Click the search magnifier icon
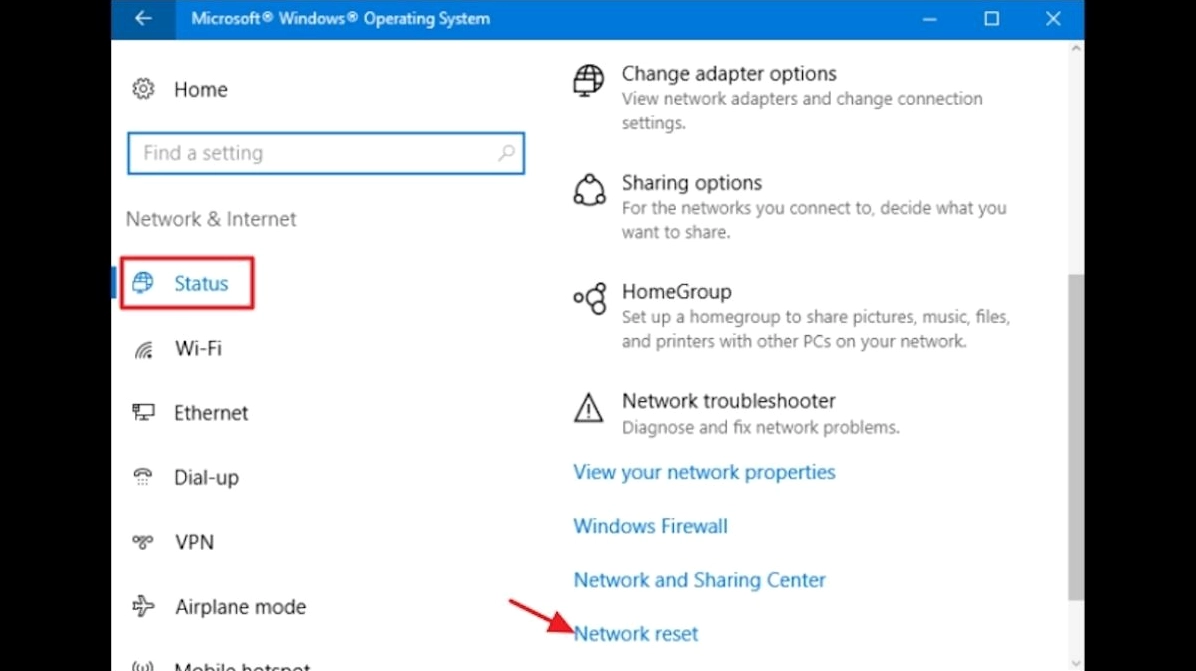This screenshot has width=1196, height=671. 506,153
